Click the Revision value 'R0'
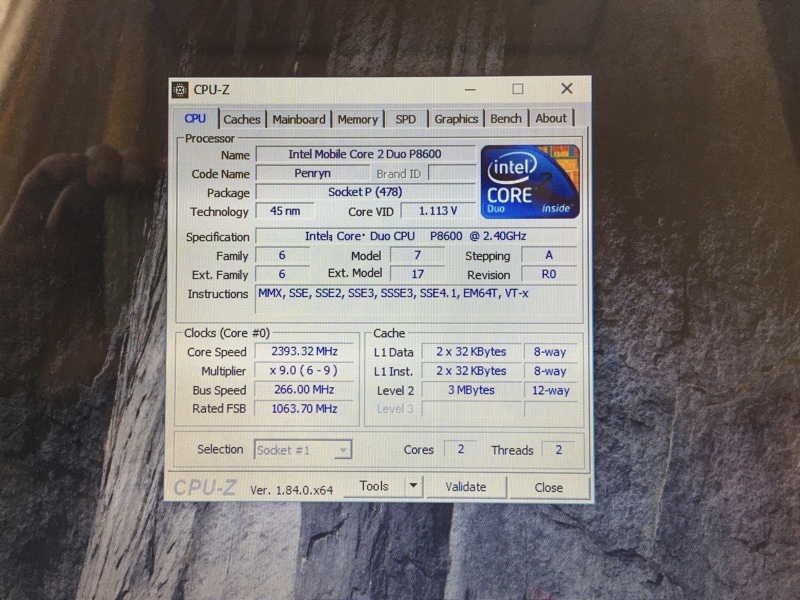The image size is (800, 600). [549, 274]
